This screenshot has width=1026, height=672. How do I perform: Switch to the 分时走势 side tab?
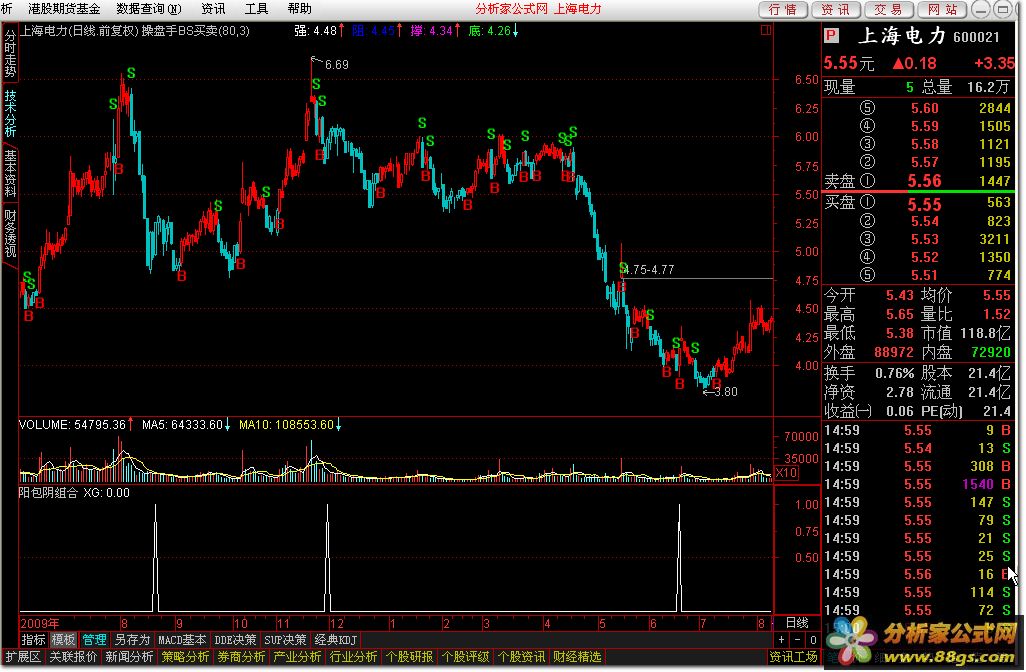10,54
